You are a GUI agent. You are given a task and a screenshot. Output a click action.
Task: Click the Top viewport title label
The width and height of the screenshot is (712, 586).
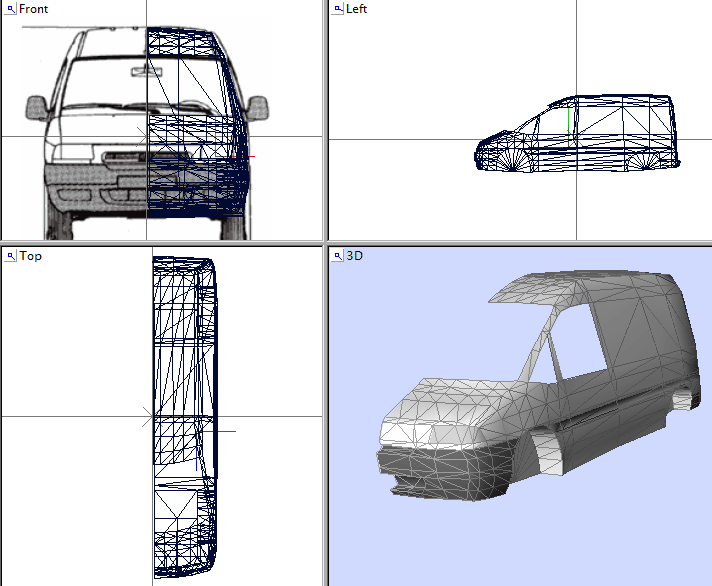coord(31,256)
